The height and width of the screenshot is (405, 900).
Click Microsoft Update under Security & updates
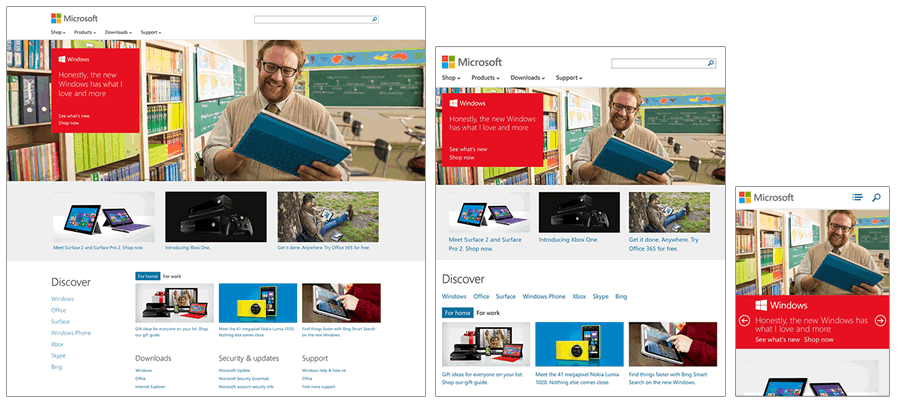[234, 371]
